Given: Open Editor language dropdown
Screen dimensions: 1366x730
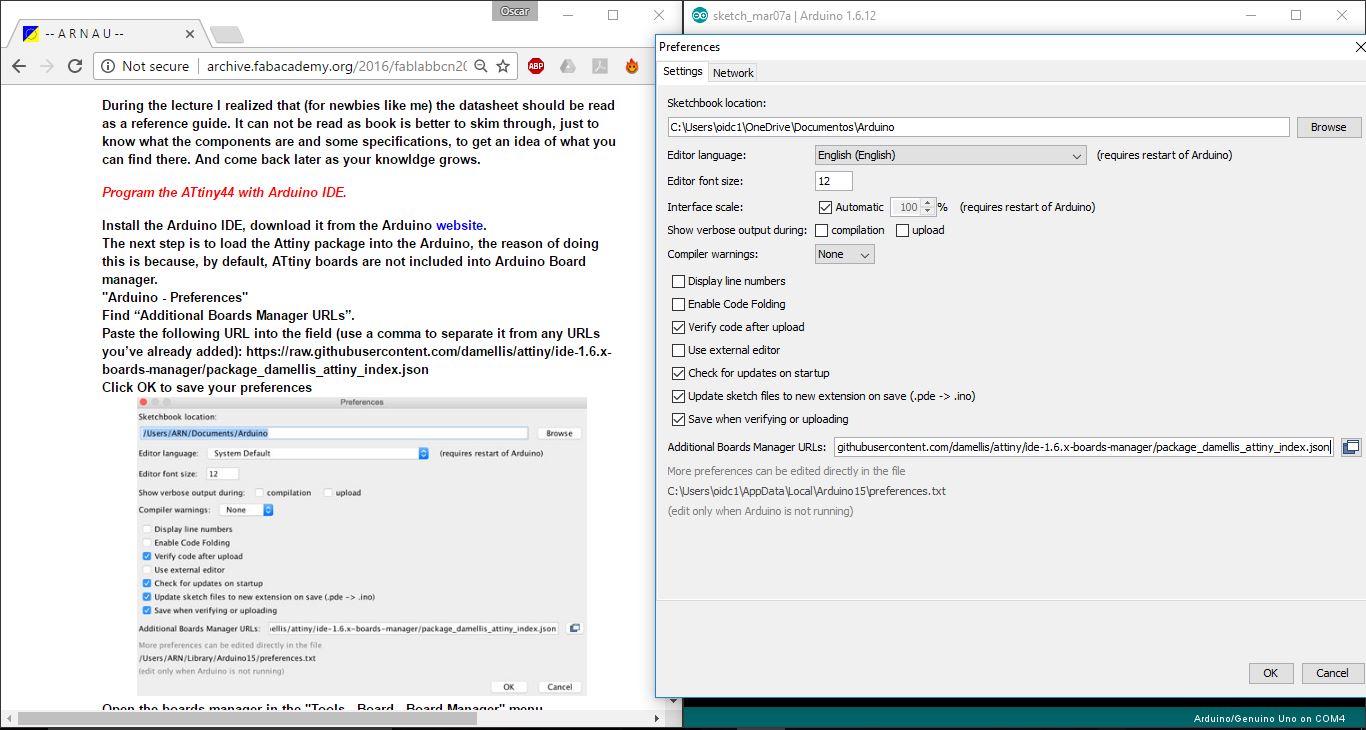Looking at the screenshot, I should click(950, 155).
